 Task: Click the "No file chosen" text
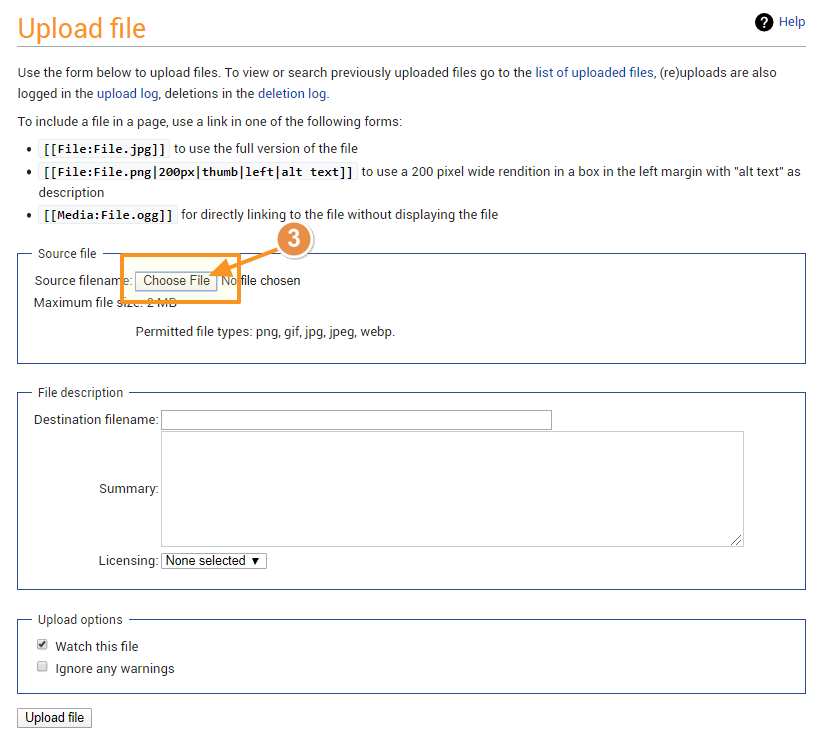(261, 281)
